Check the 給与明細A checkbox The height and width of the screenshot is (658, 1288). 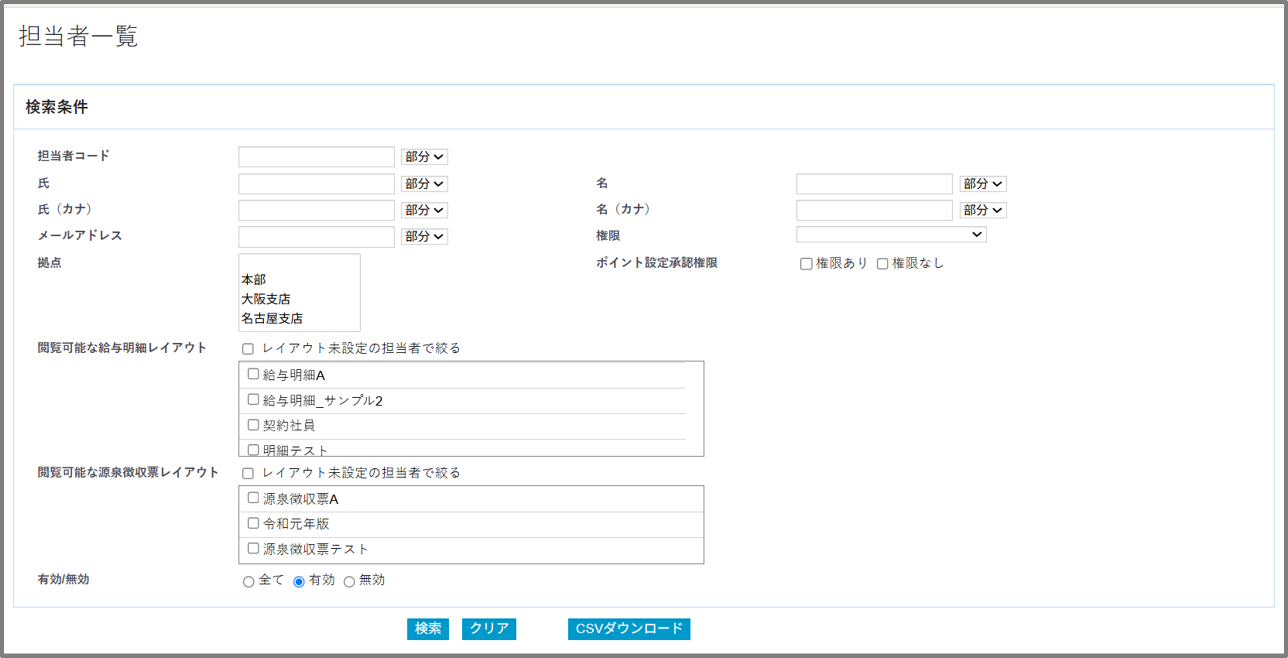click(253, 374)
